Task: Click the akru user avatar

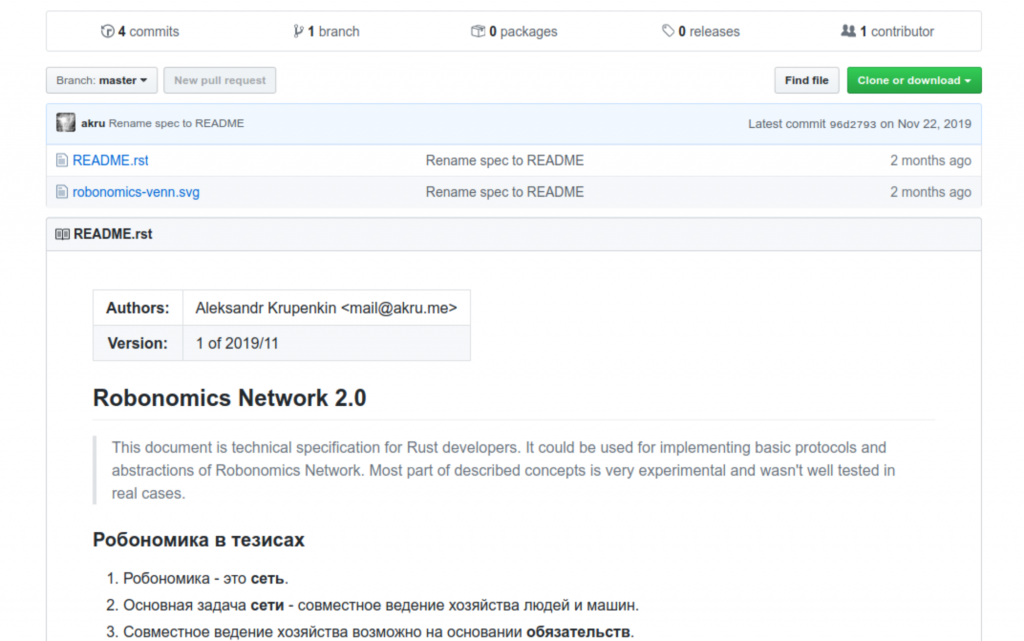Action: tap(65, 123)
